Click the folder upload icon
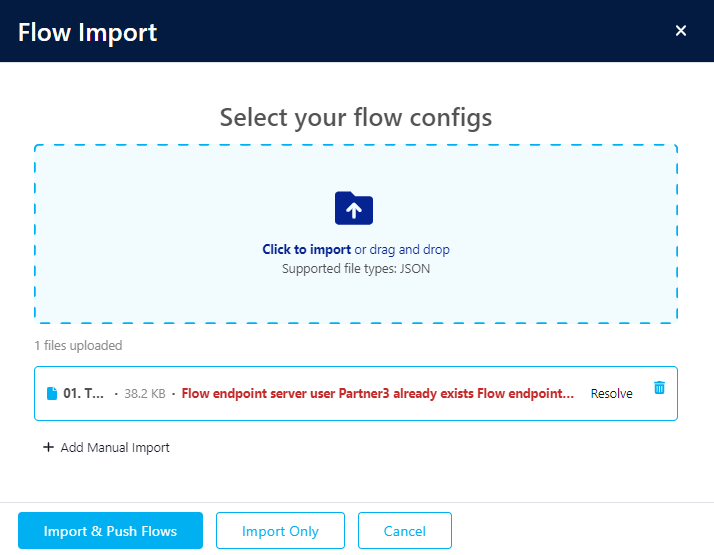 pyautogui.click(x=353, y=208)
